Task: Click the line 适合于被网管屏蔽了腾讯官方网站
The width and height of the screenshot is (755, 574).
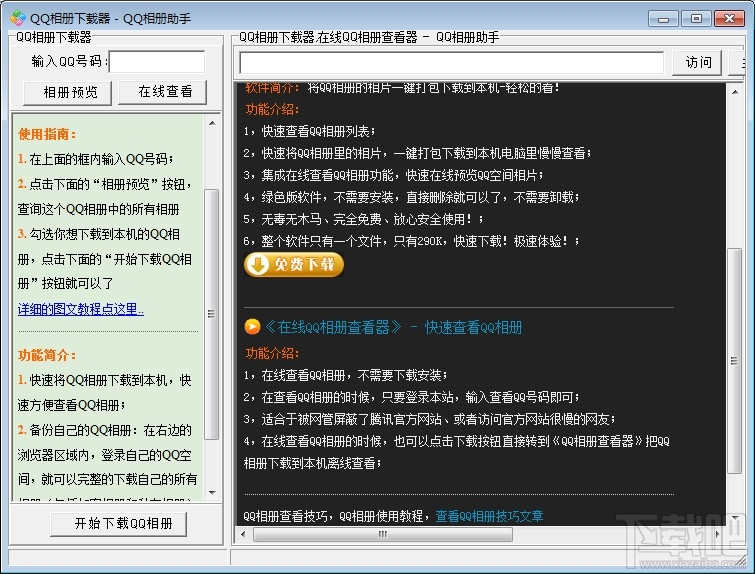Action: tap(430, 419)
